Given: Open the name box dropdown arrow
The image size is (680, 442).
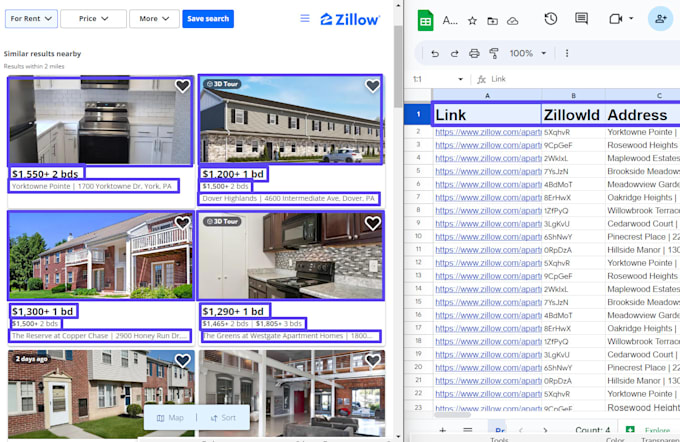Looking at the screenshot, I should coord(461,79).
